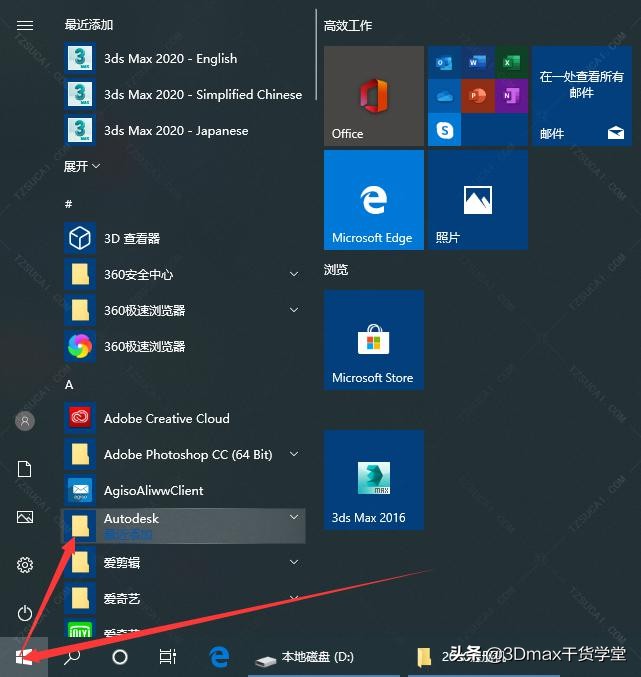Open the power options icon
Viewport: 641px width, 677px height.
[x=25, y=613]
